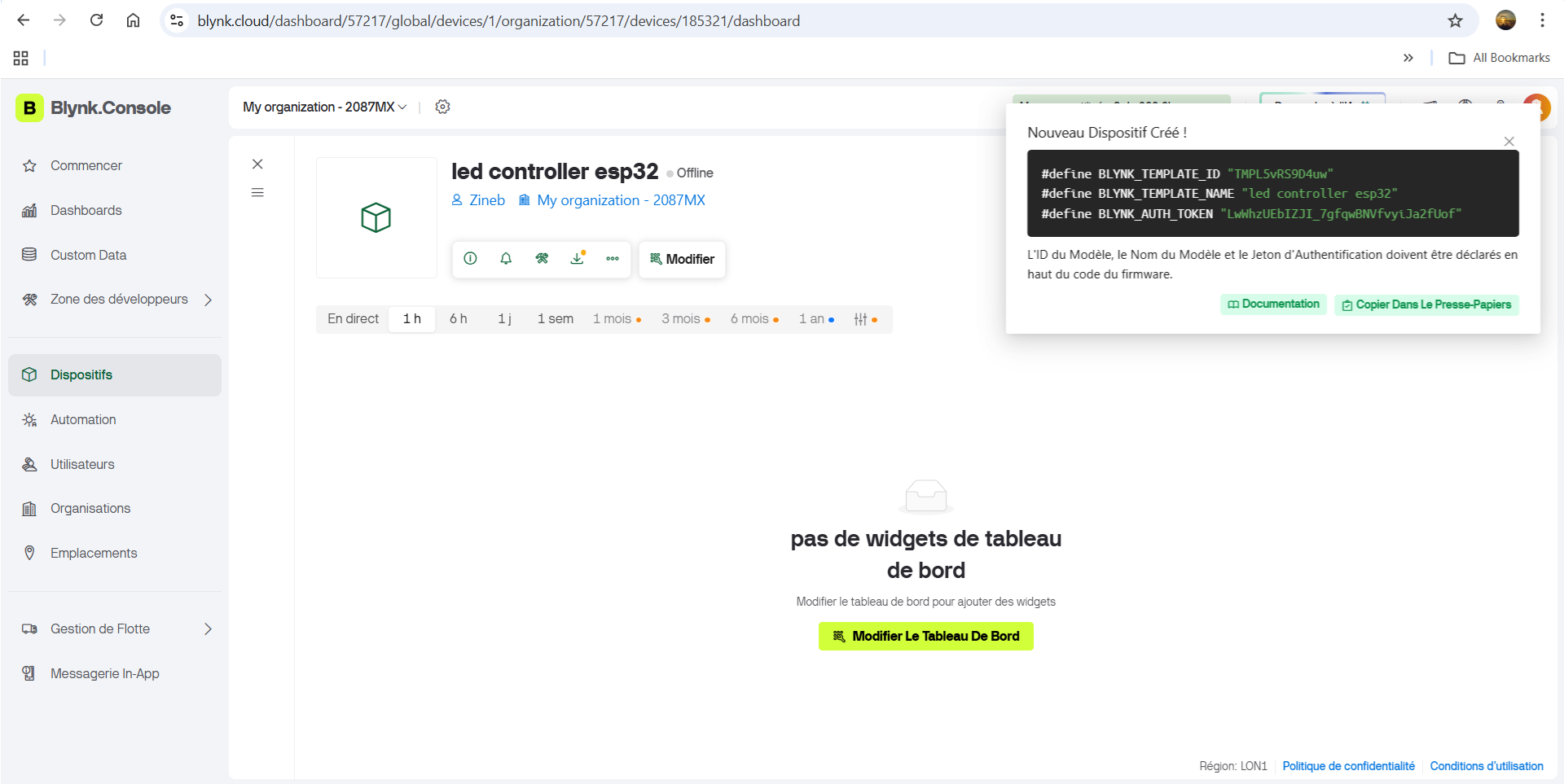Open the Chrome profile avatar
This screenshot has height=784, width=1564.
1505,20
